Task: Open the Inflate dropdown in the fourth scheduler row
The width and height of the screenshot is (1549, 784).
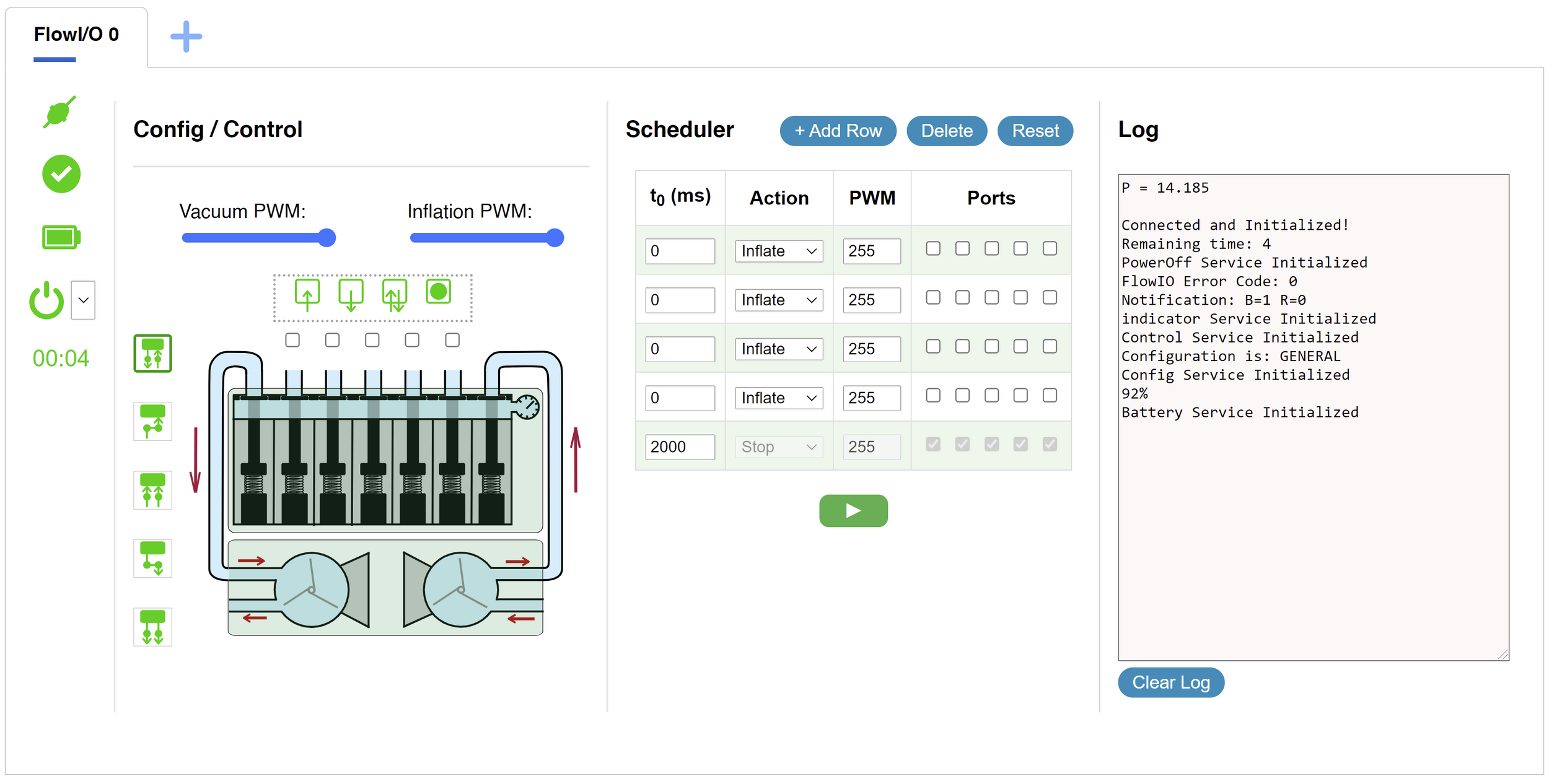Action: tap(778, 398)
